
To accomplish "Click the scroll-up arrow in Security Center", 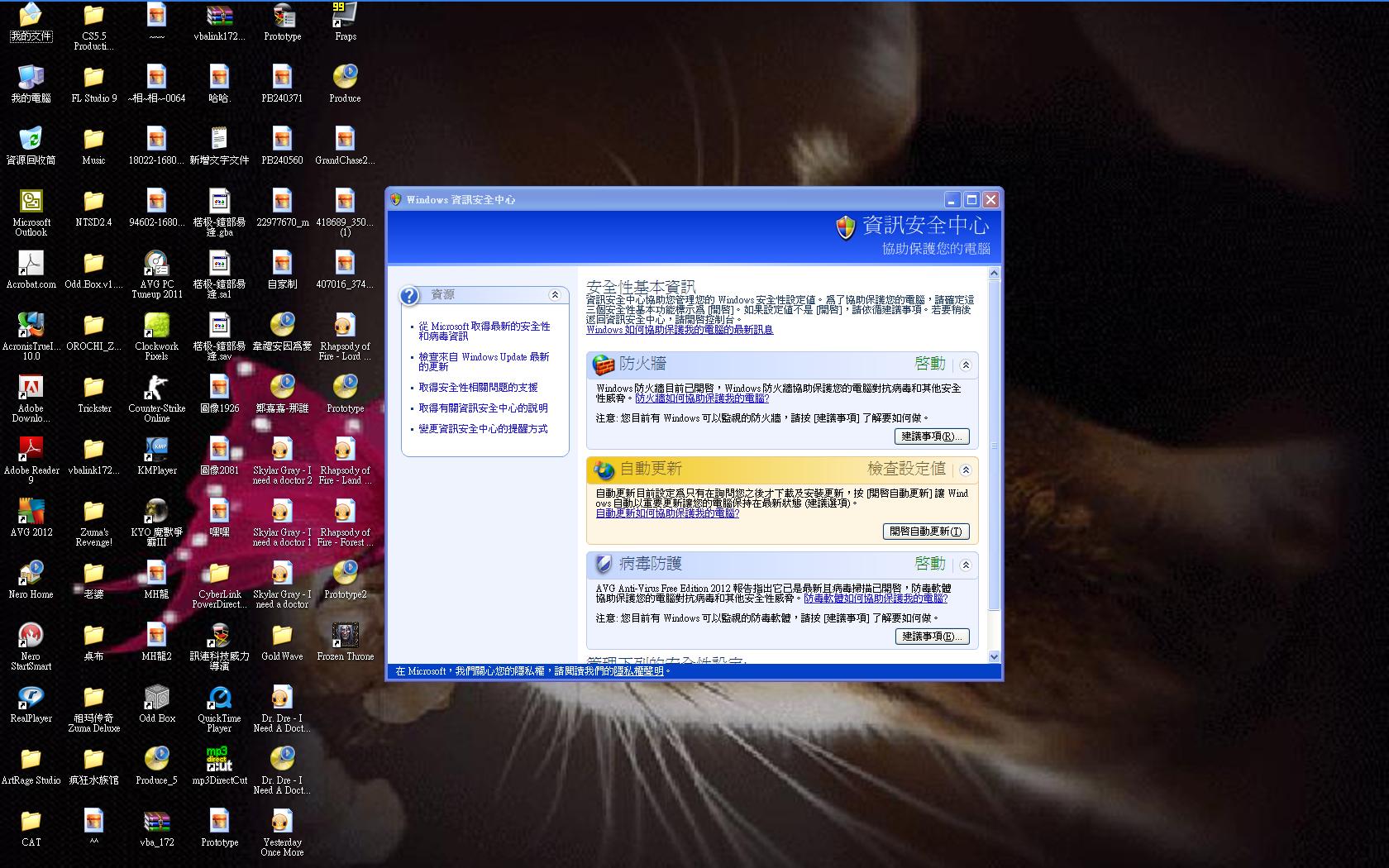I will pos(994,274).
